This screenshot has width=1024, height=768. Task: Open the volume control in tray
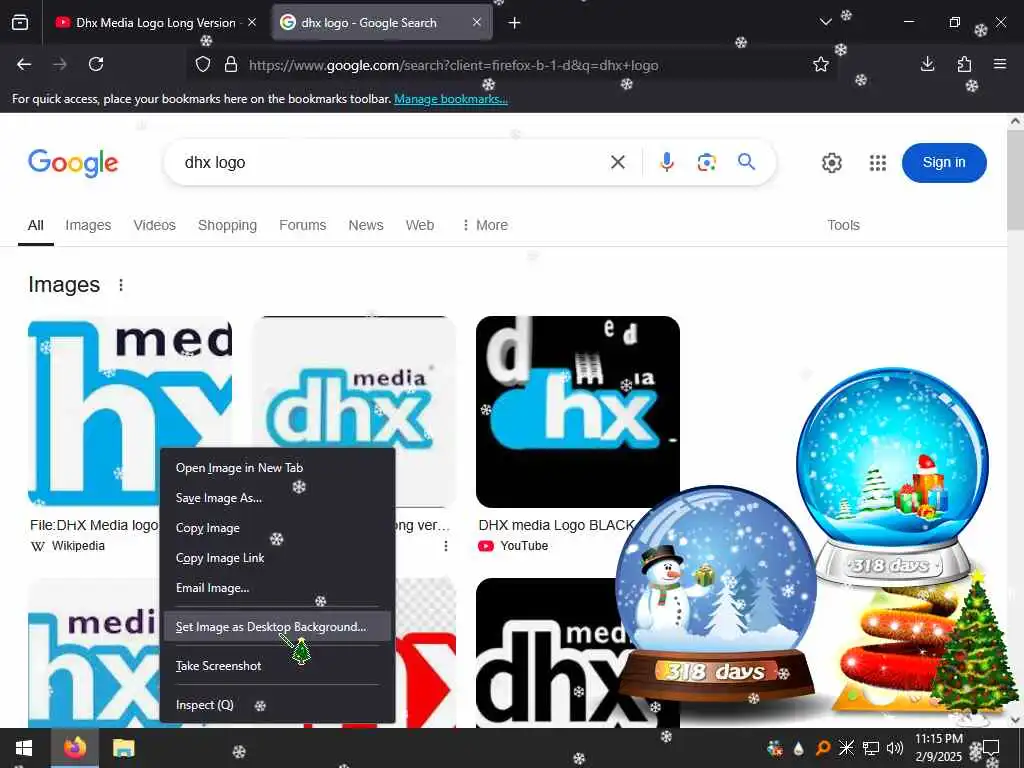point(894,748)
